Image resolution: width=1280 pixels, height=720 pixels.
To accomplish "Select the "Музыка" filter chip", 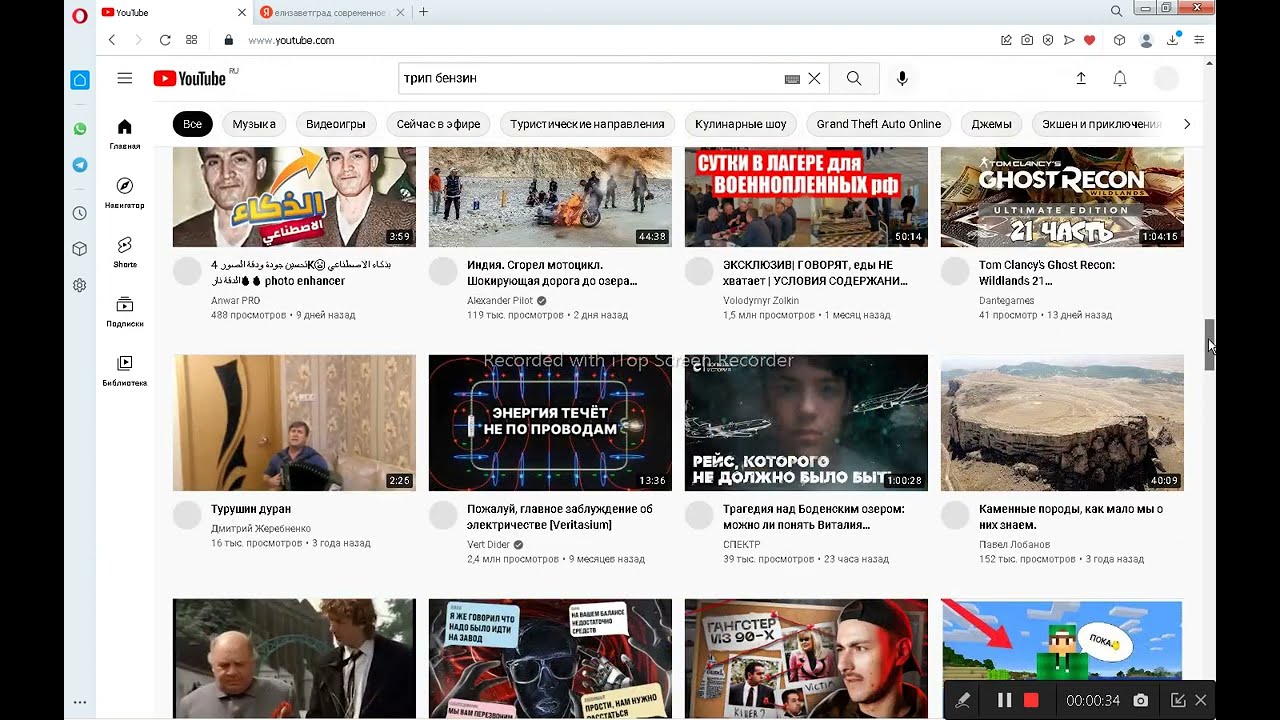I will 254,124.
